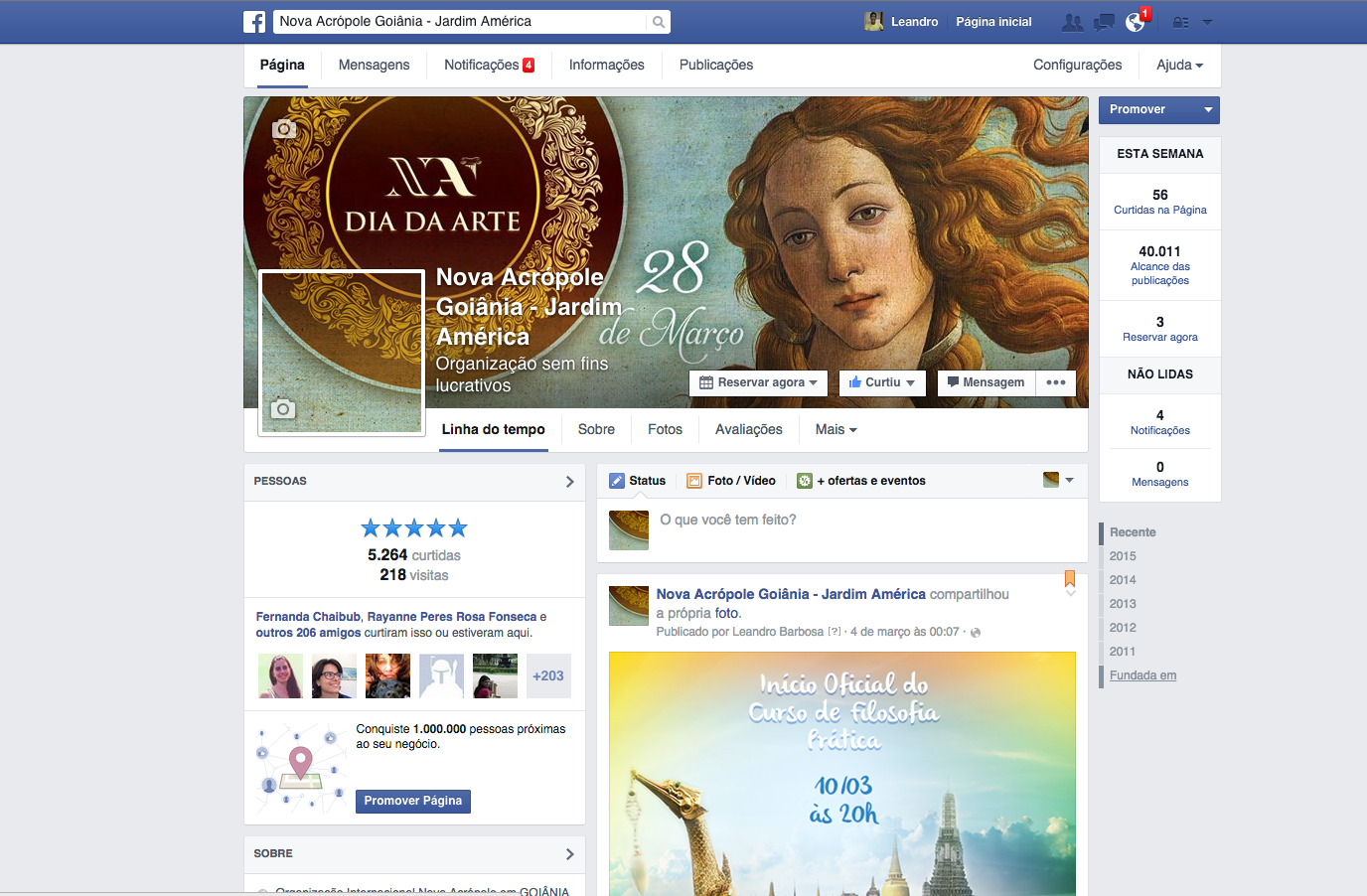The height and width of the screenshot is (896, 1367).
Task: Open messages chat icon in top bar
Action: [1104, 22]
